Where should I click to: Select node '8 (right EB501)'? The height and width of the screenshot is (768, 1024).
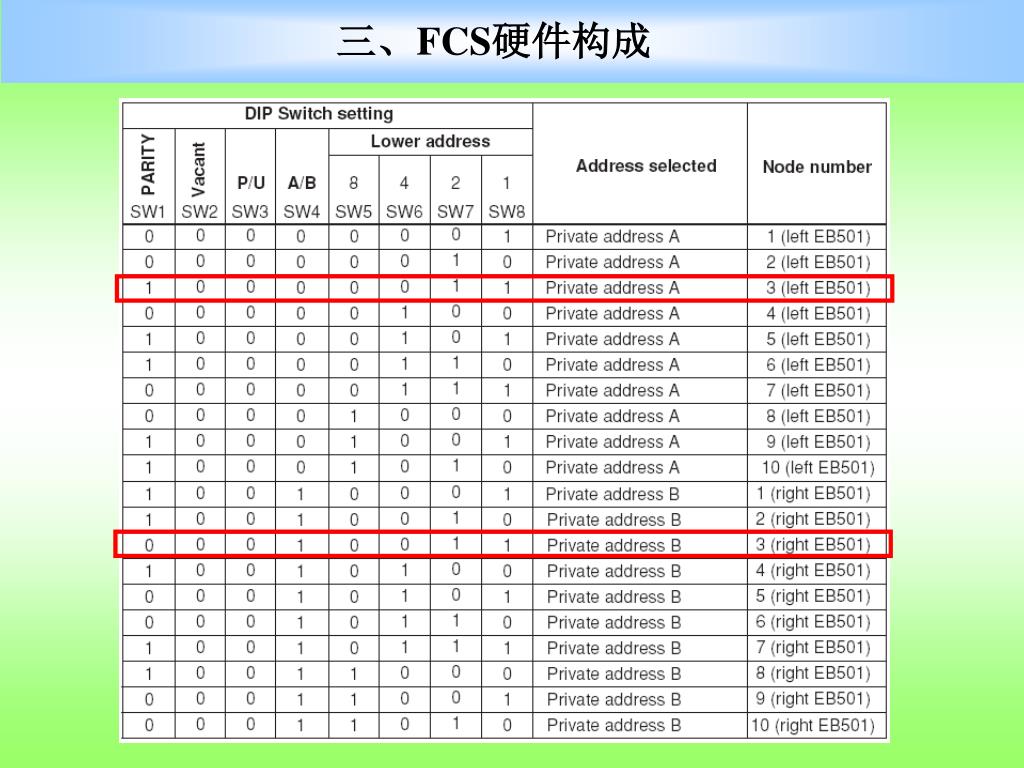[813, 673]
